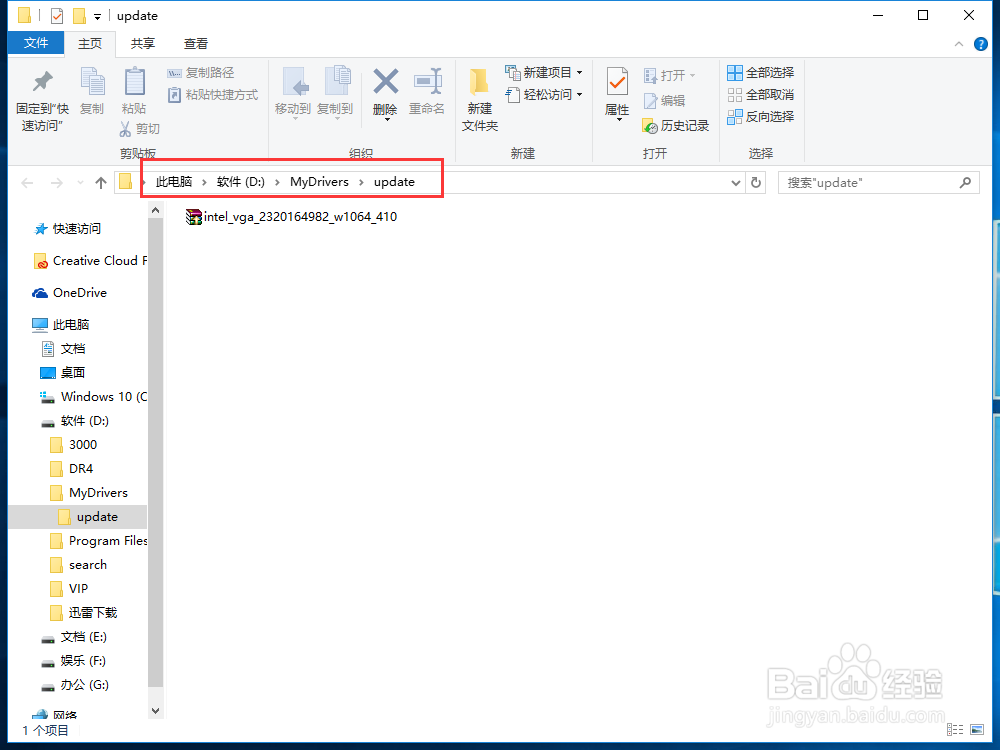Select 软件 (D:) in tree

pos(75,421)
